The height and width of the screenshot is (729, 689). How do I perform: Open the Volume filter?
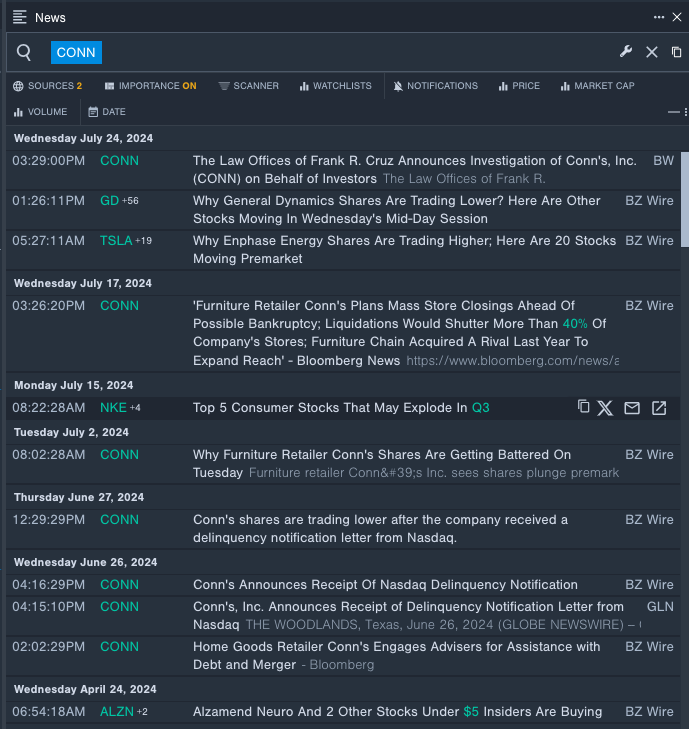tap(40, 112)
